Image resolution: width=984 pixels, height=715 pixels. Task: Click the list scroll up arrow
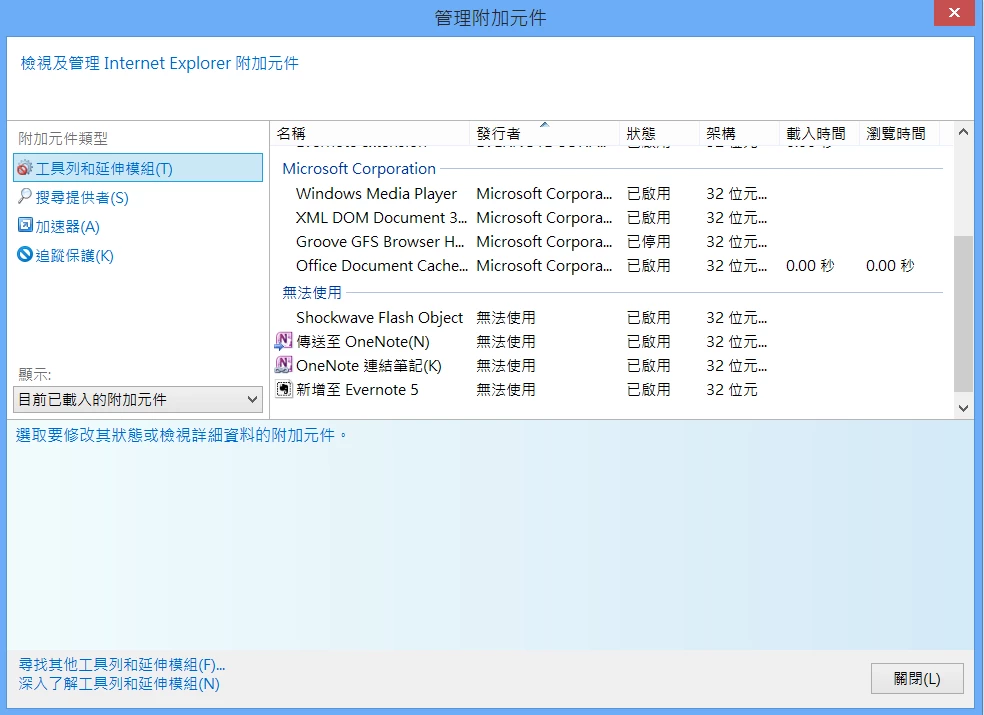[x=963, y=132]
